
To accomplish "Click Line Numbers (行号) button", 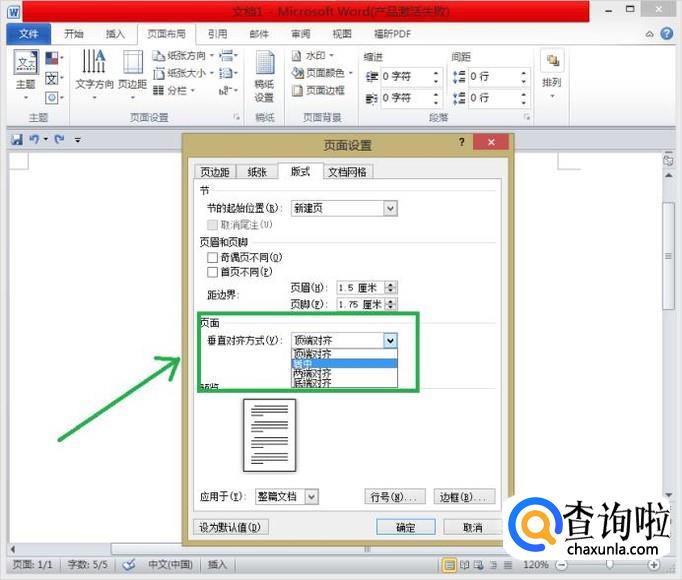I will tap(394, 496).
